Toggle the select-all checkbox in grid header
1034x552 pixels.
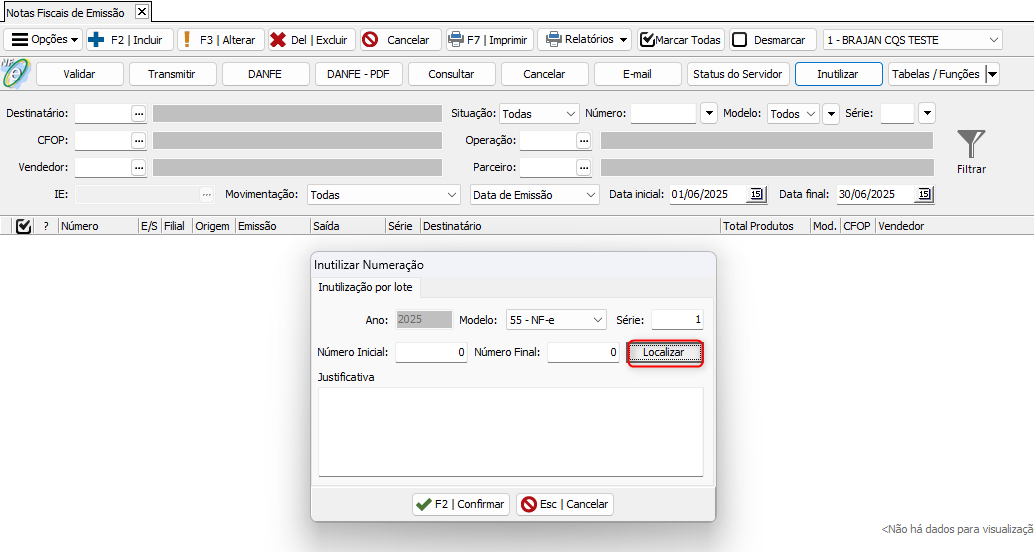[24, 226]
